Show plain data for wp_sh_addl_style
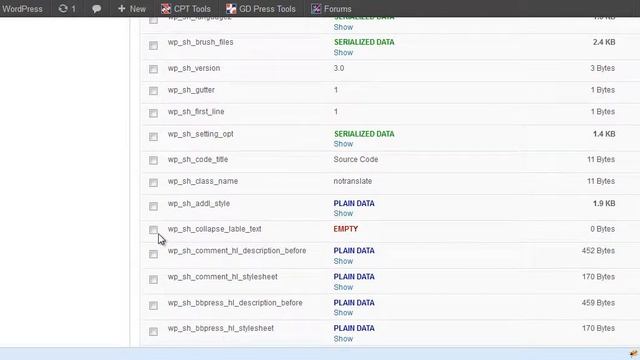 pyautogui.click(x=343, y=213)
